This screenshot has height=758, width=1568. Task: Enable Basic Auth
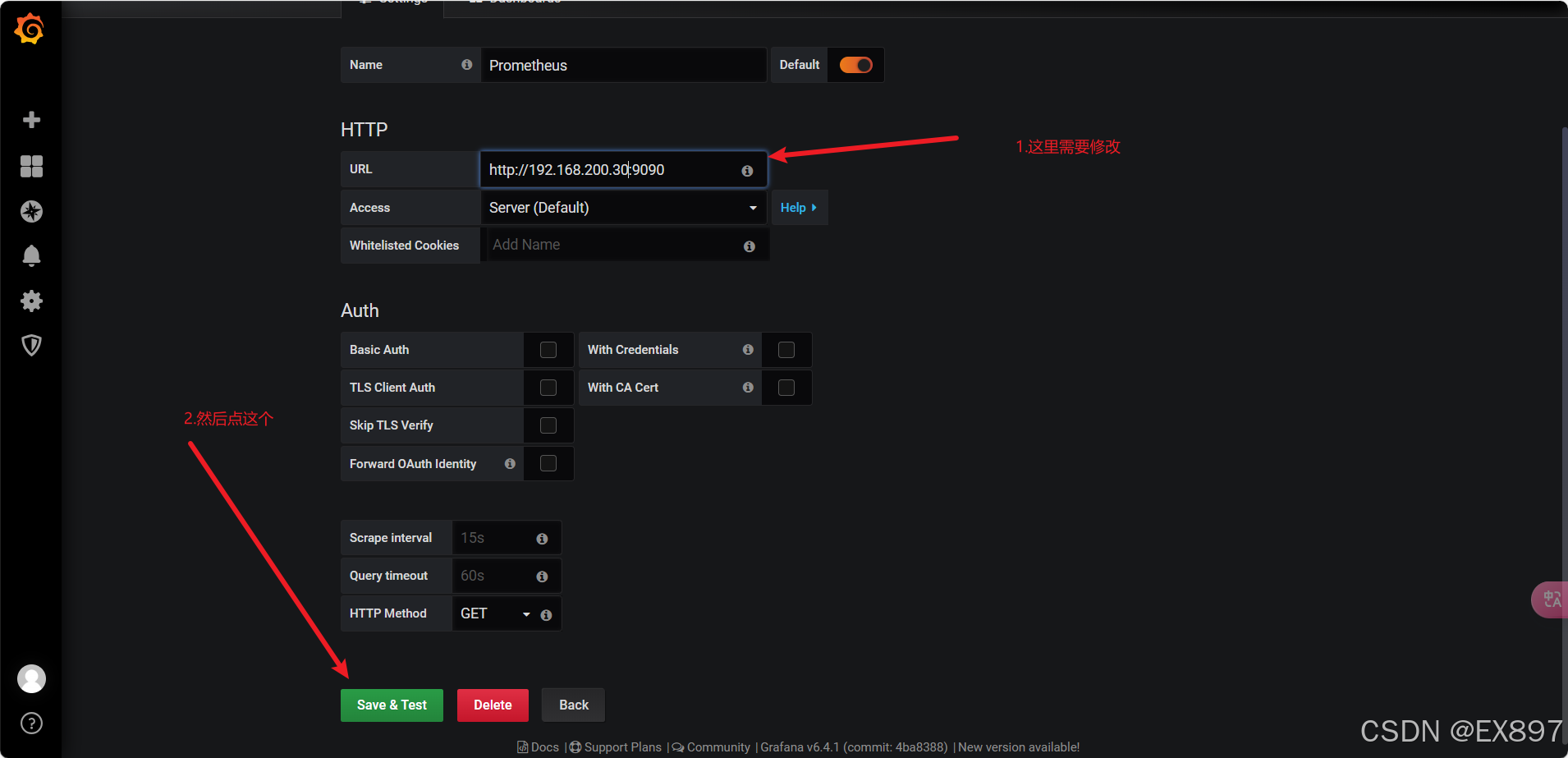548,349
